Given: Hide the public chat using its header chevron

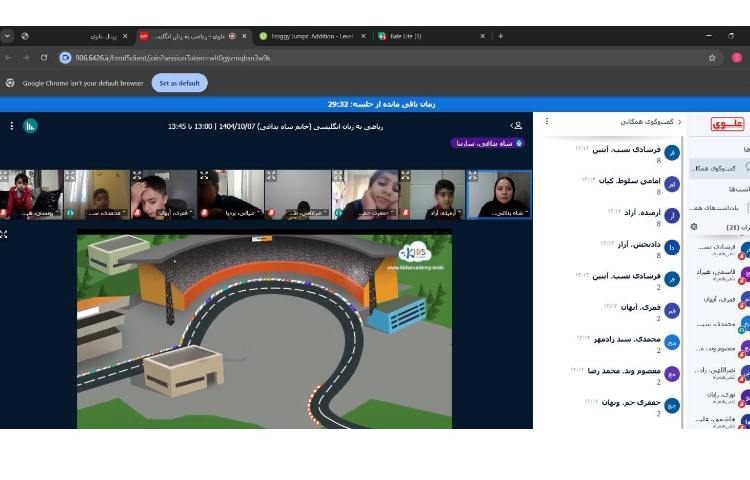Looking at the screenshot, I should pyautogui.click(x=680, y=122).
